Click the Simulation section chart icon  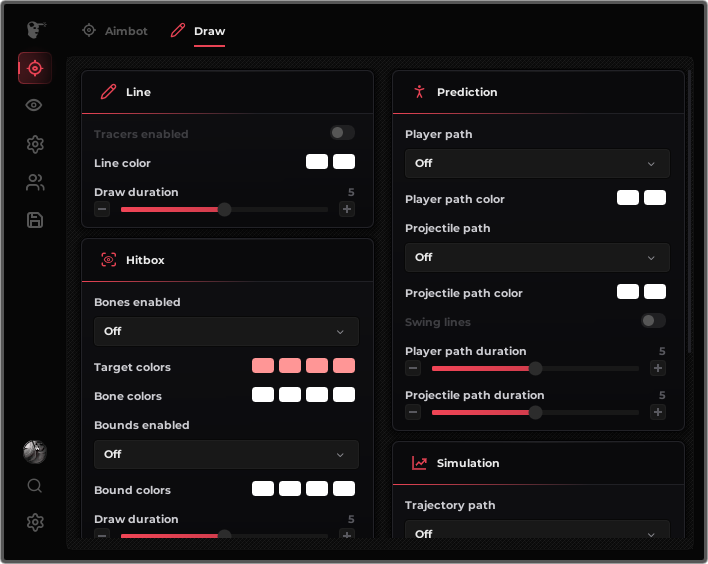coord(419,463)
